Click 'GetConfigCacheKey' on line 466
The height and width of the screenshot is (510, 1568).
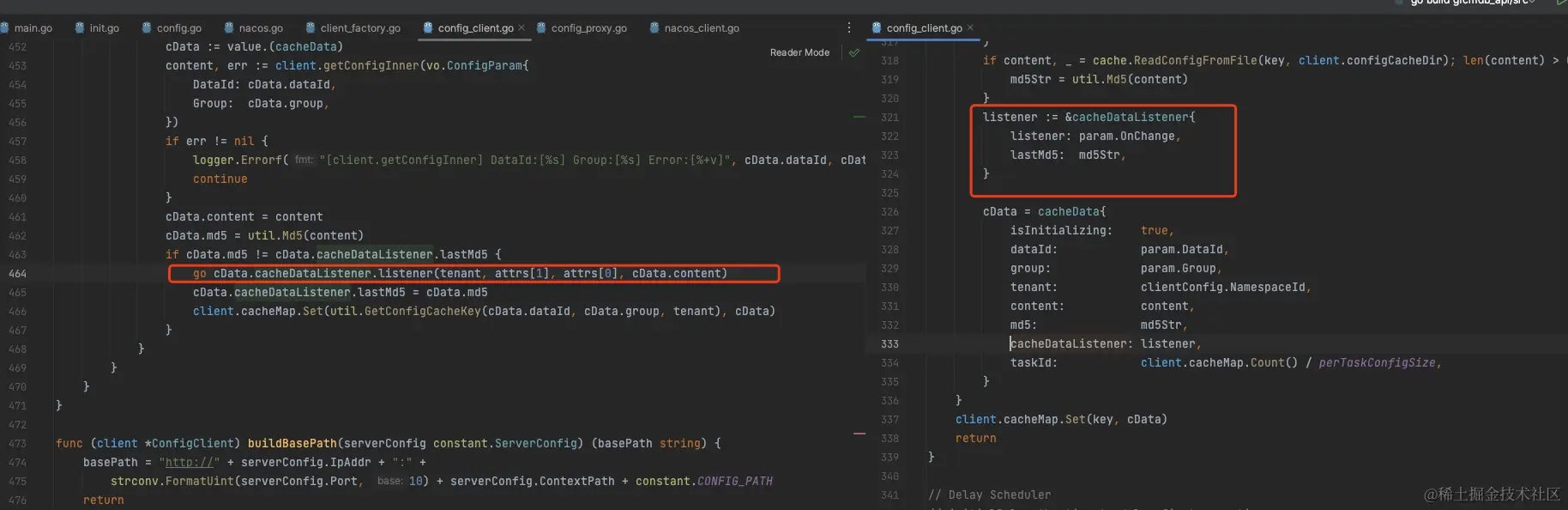[423, 311]
